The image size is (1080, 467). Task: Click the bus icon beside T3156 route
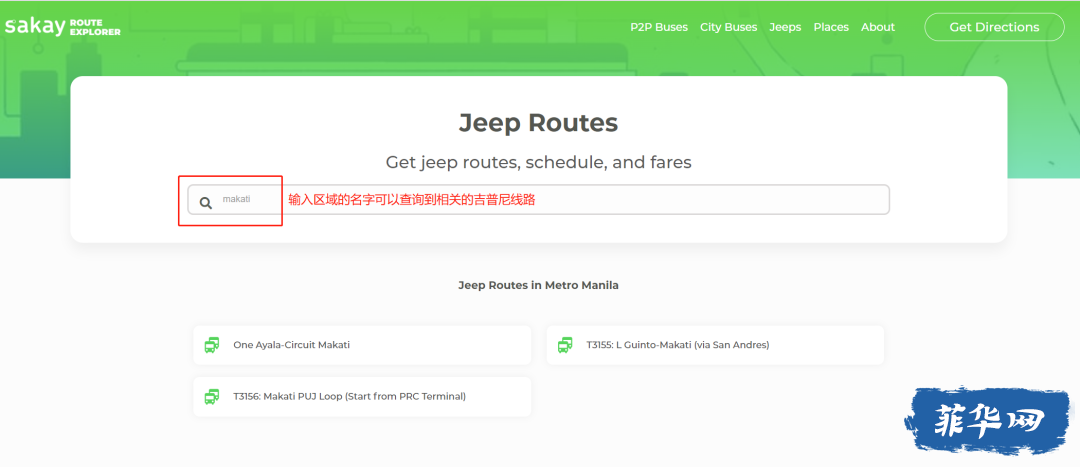[212, 397]
